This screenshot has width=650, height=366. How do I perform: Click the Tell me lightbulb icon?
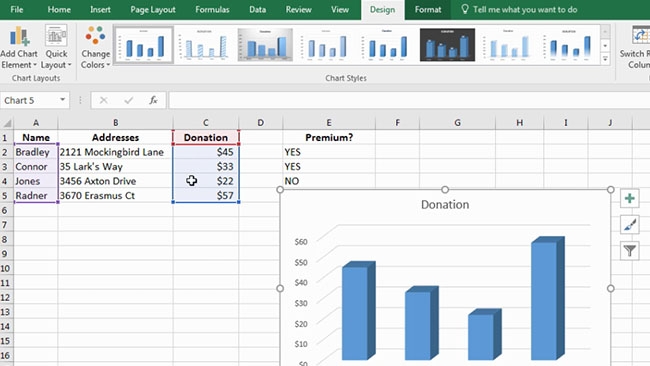465,9
